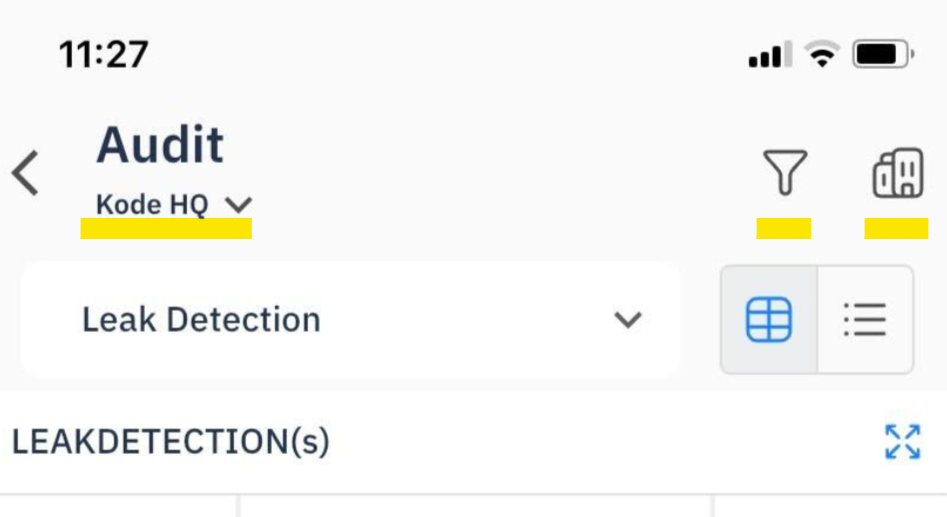Switch to grid table view
Image resolution: width=947 pixels, height=517 pixels.
769,320
